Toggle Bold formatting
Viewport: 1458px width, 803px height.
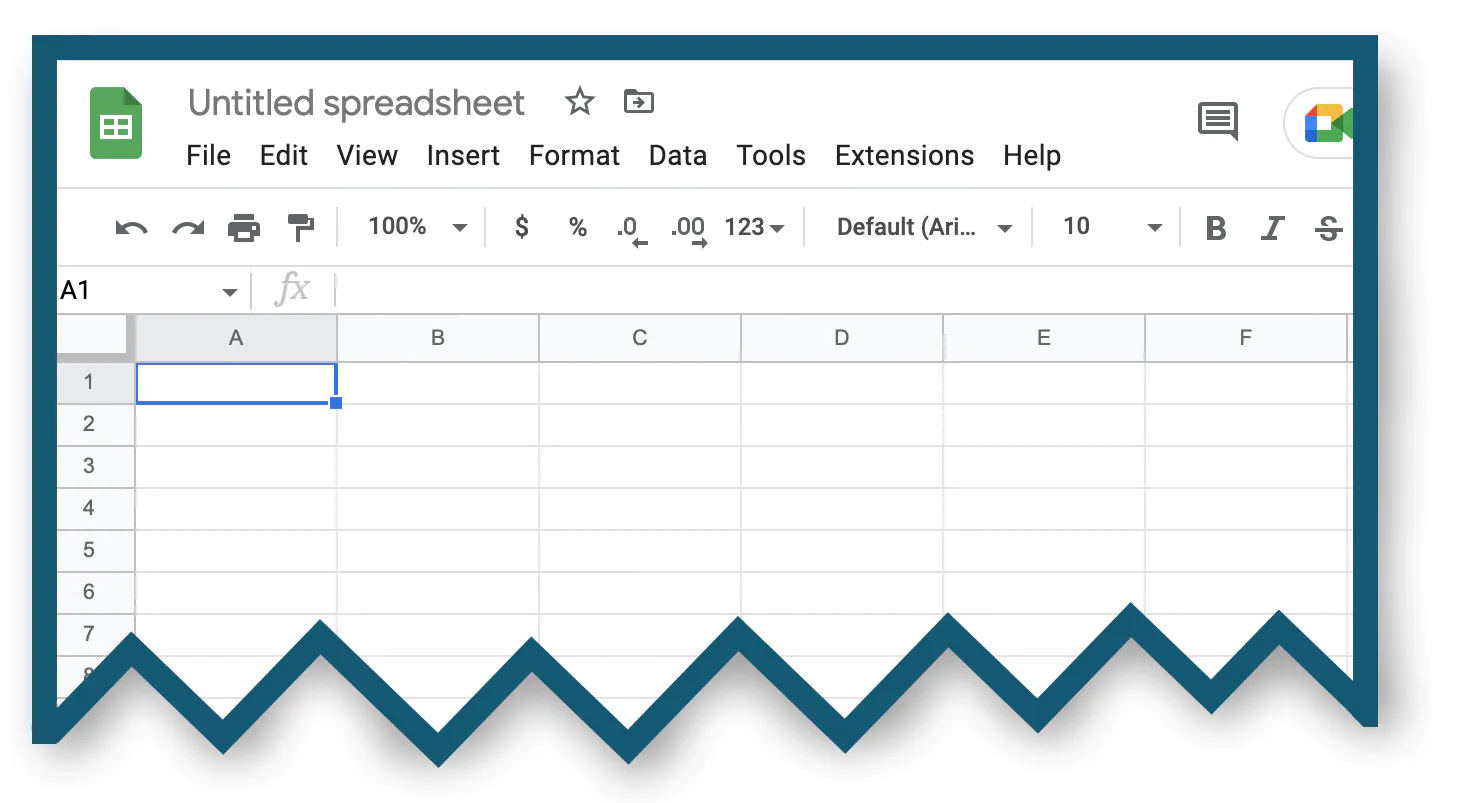1216,228
